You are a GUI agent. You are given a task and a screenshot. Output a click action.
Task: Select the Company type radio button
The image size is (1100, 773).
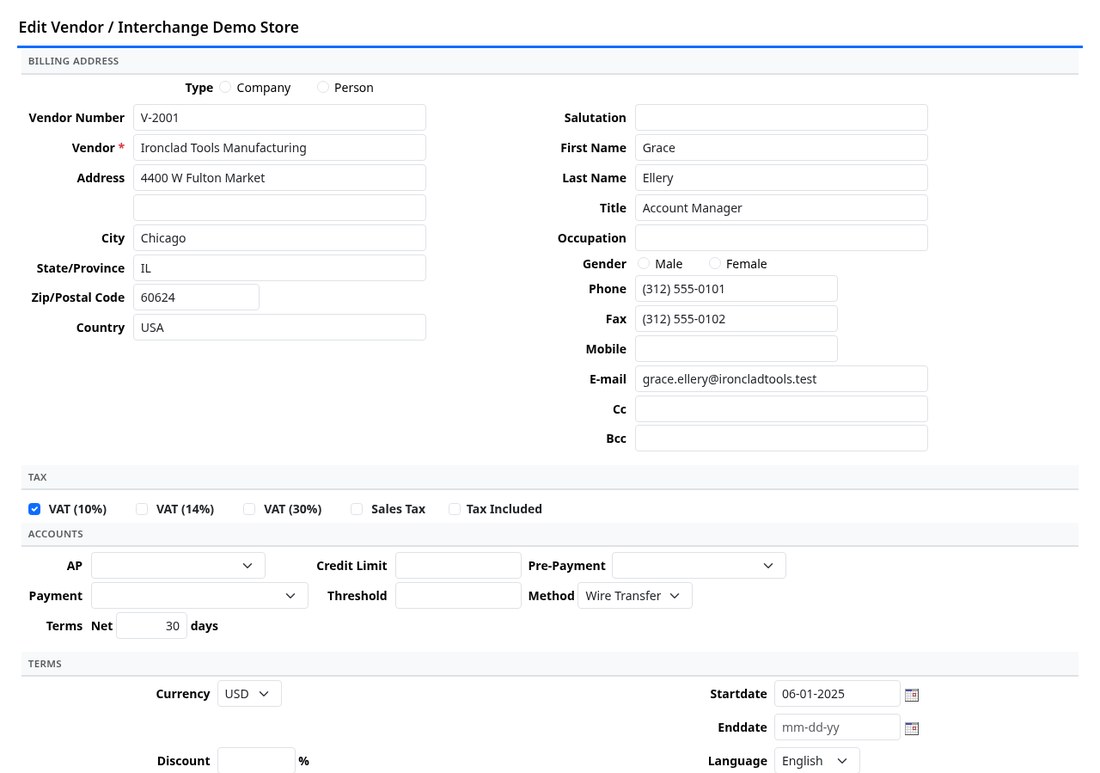225,87
